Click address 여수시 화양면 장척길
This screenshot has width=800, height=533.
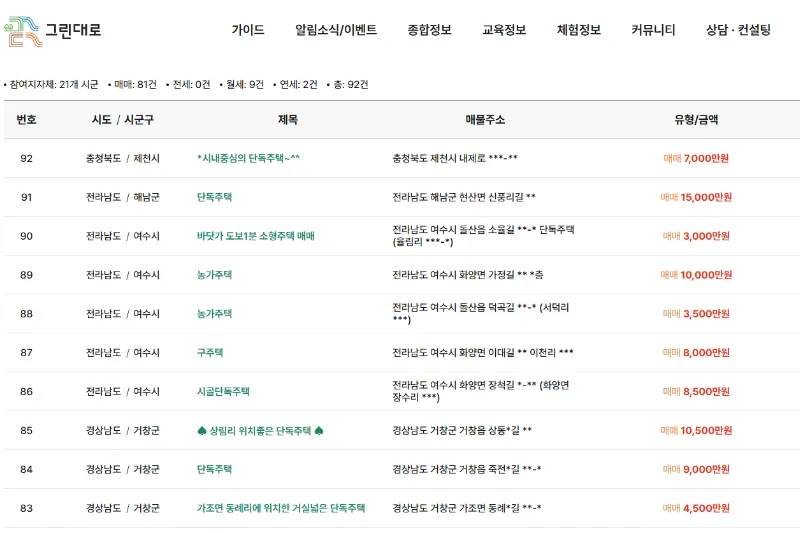(x=481, y=391)
